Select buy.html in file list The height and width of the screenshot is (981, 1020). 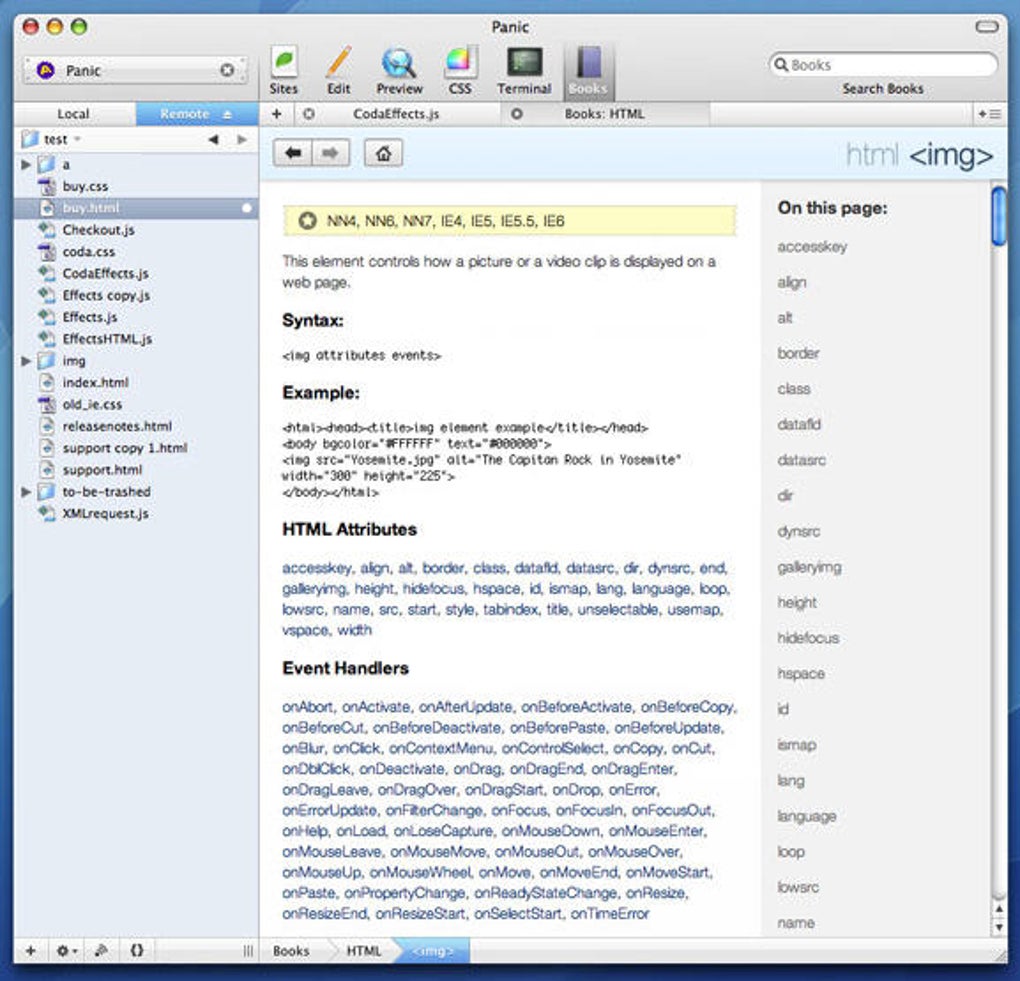pyautogui.click(x=136, y=208)
